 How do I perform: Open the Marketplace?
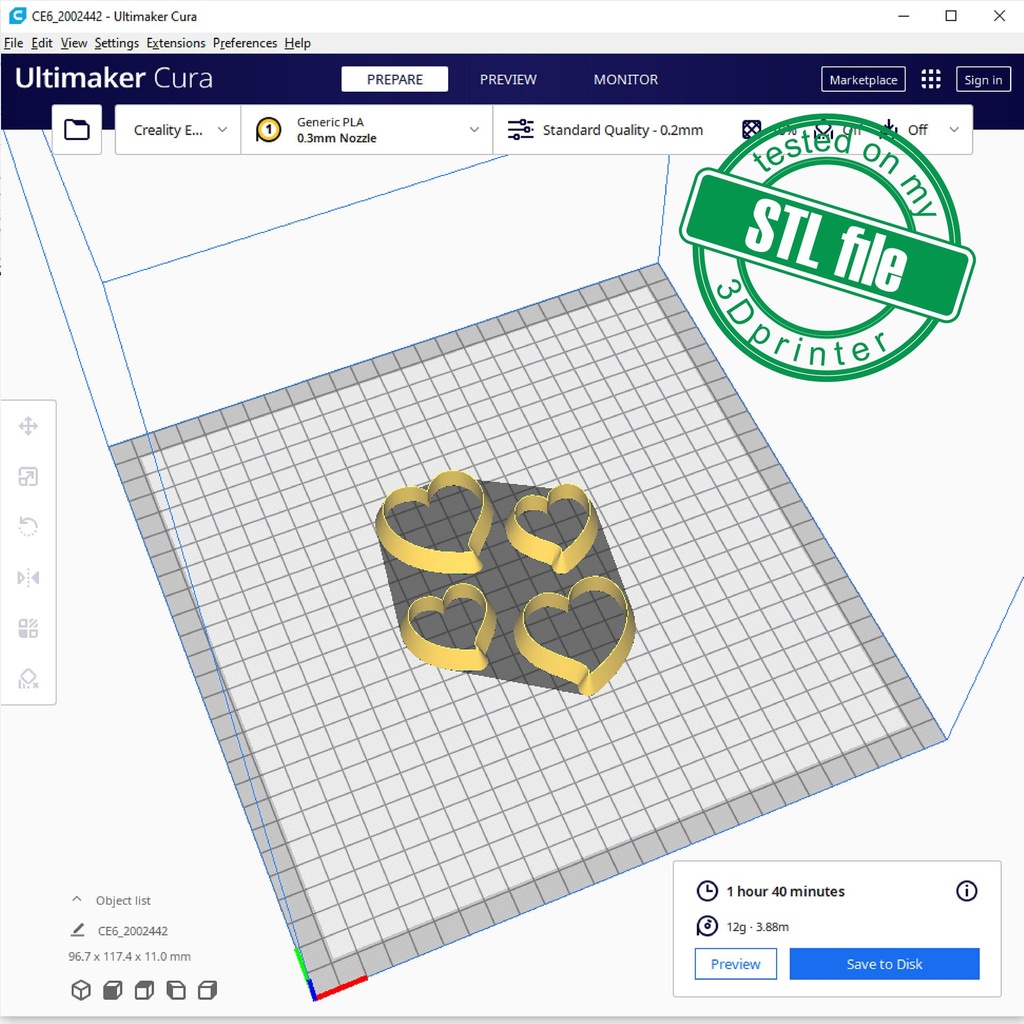click(863, 80)
